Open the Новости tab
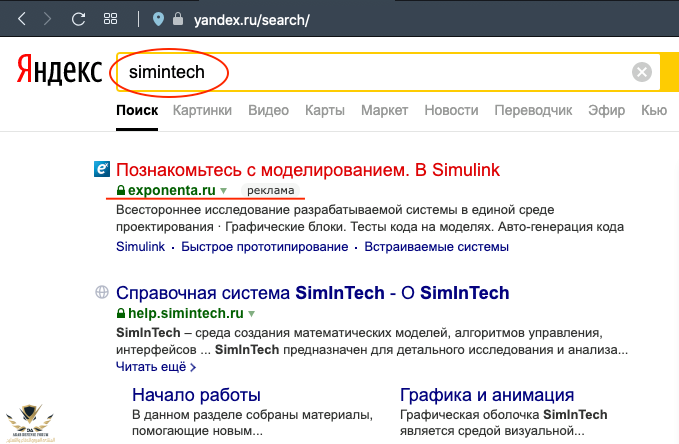 pyautogui.click(x=451, y=110)
